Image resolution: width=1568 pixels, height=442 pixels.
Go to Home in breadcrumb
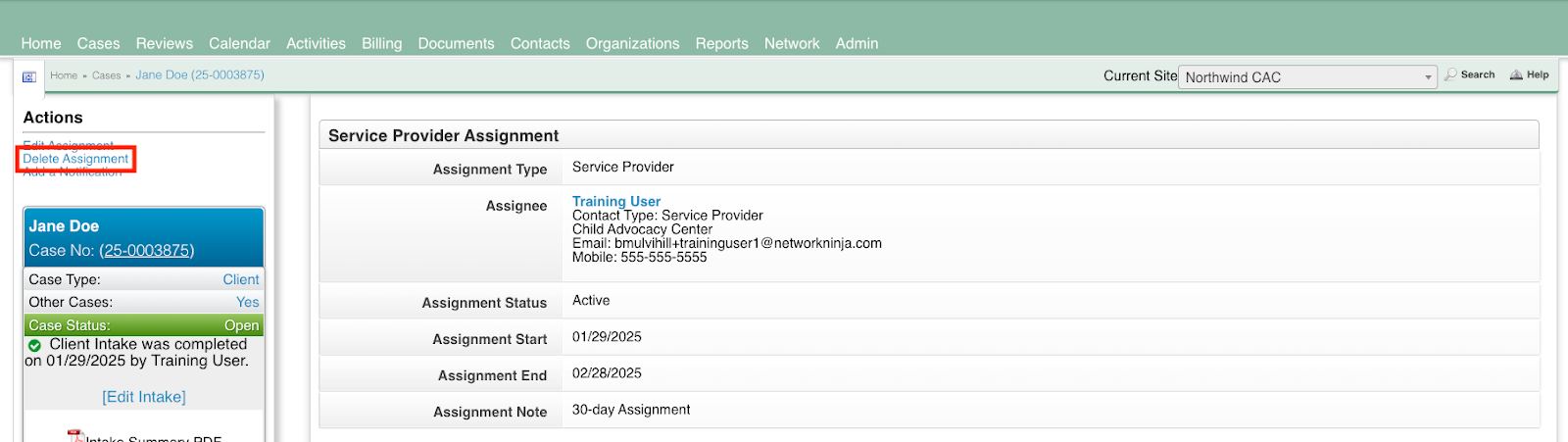pyautogui.click(x=64, y=75)
